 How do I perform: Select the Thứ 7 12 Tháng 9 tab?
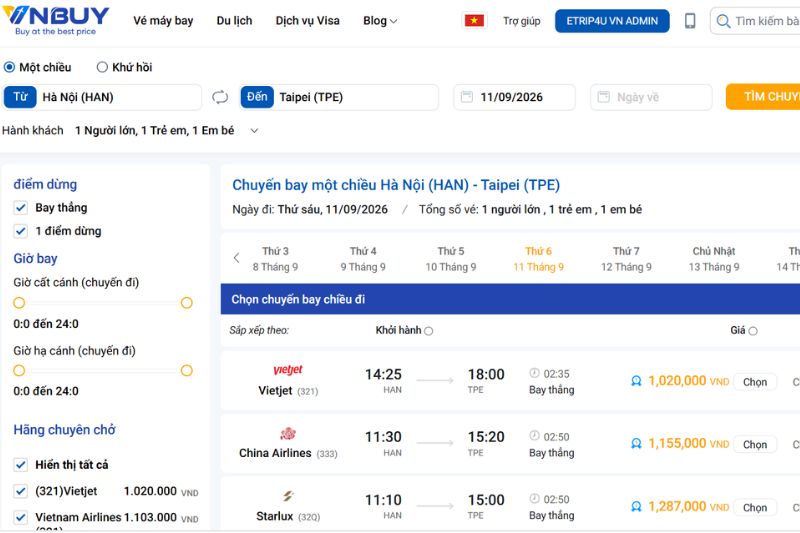pyautogui.click(x=627, y=259)
